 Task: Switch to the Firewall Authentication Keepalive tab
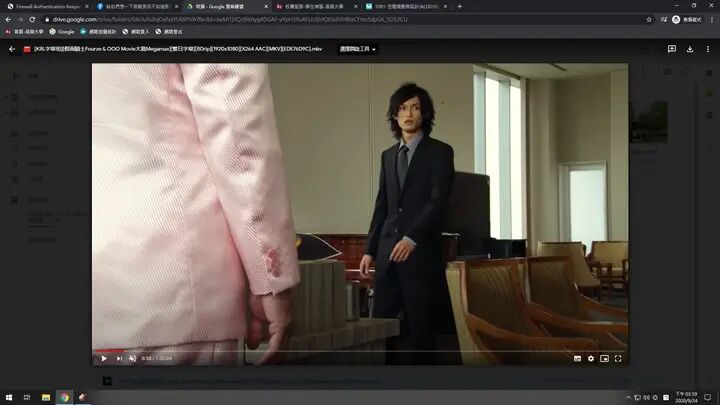coord(47,6)
